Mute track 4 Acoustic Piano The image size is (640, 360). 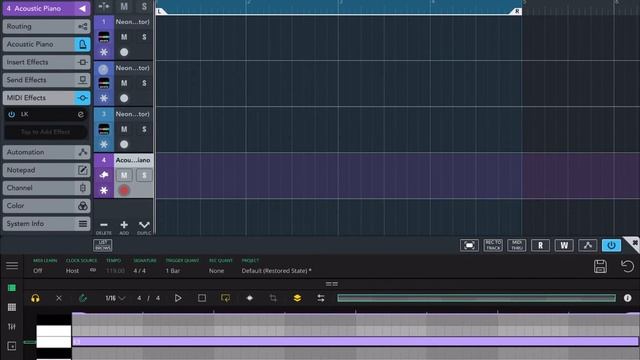click(x=124, y=176)
